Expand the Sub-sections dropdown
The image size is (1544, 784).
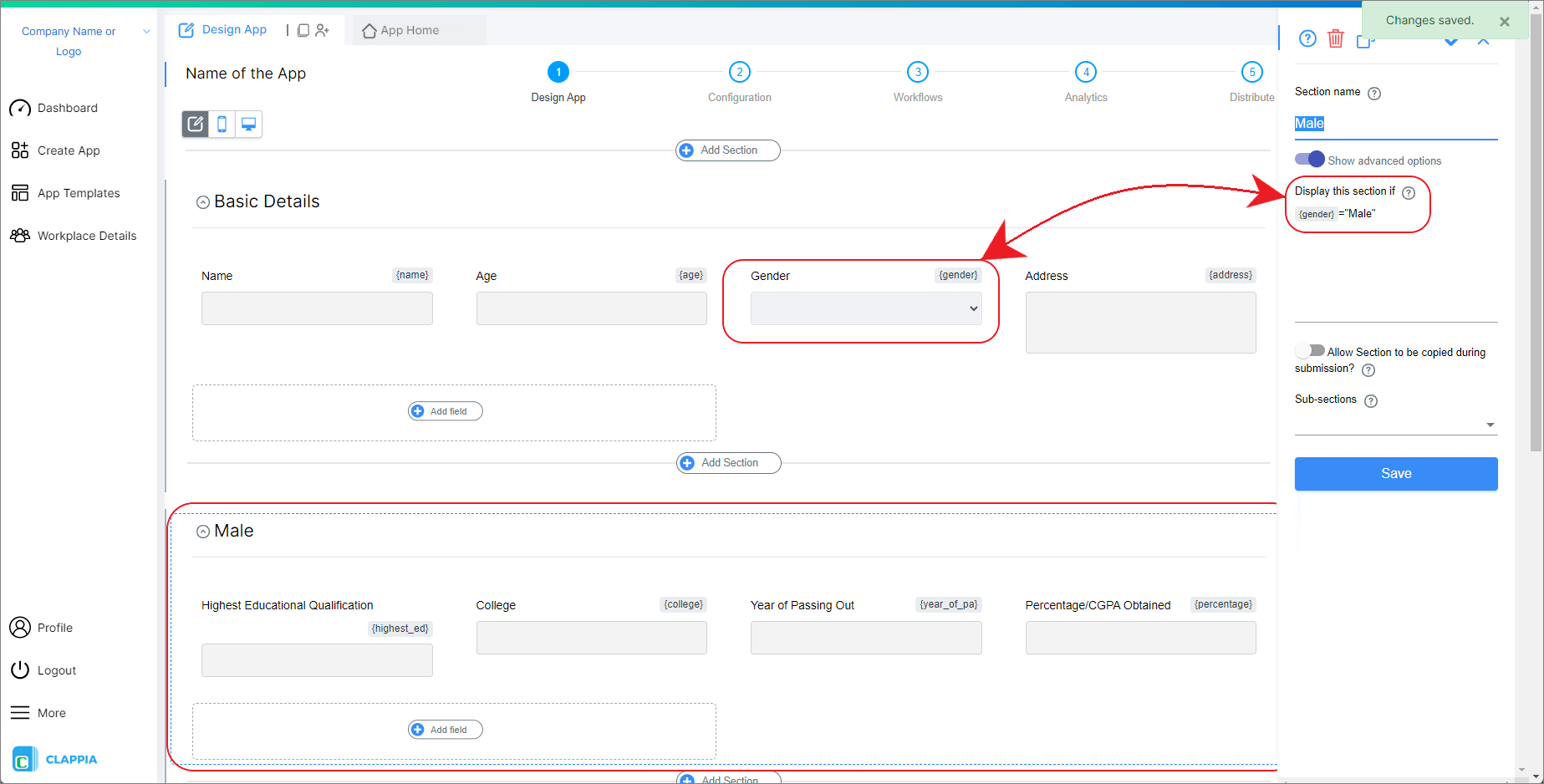tap(1490, 424)
